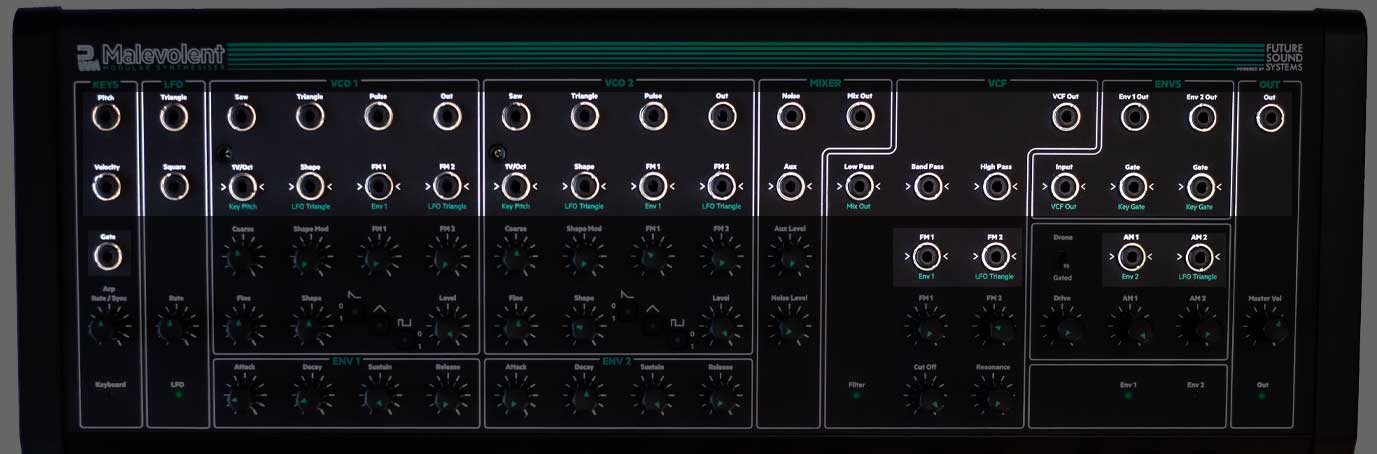Click the Arp Rate / Sync knob
This screenshot has height=454, width=1377.
(x=106, y=326)
